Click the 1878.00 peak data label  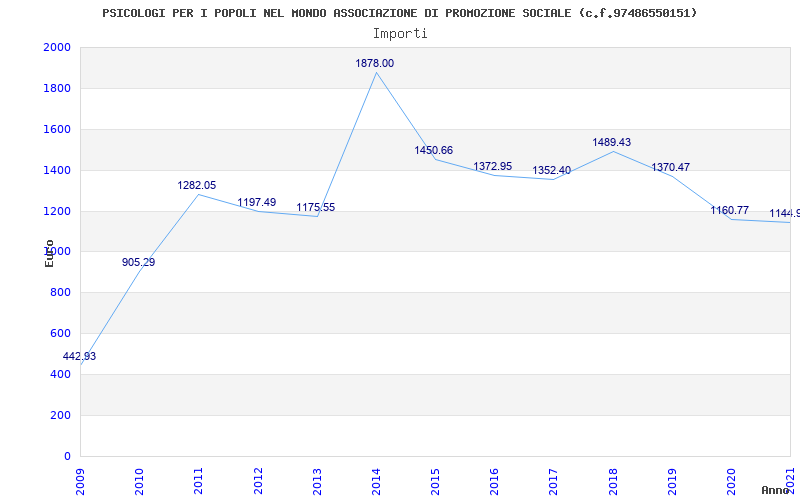[x=374, y=63]
